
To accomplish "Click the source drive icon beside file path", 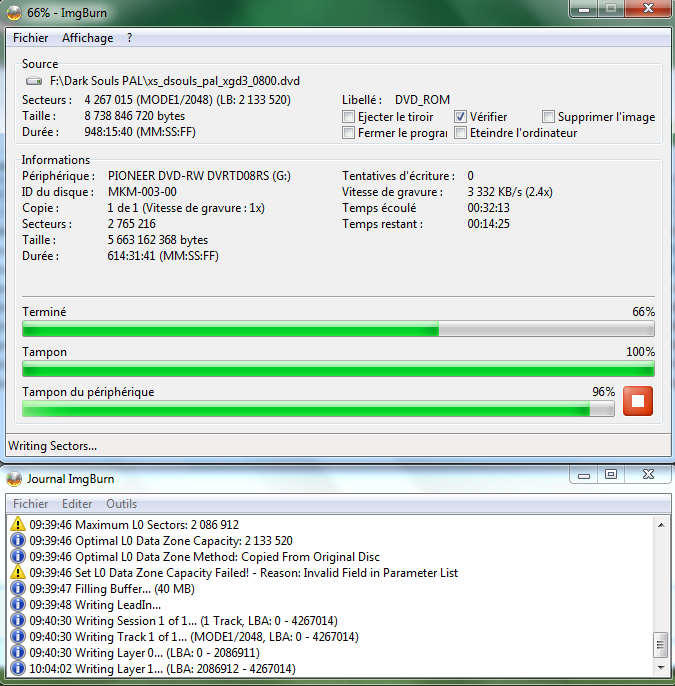I will [34, 81].
